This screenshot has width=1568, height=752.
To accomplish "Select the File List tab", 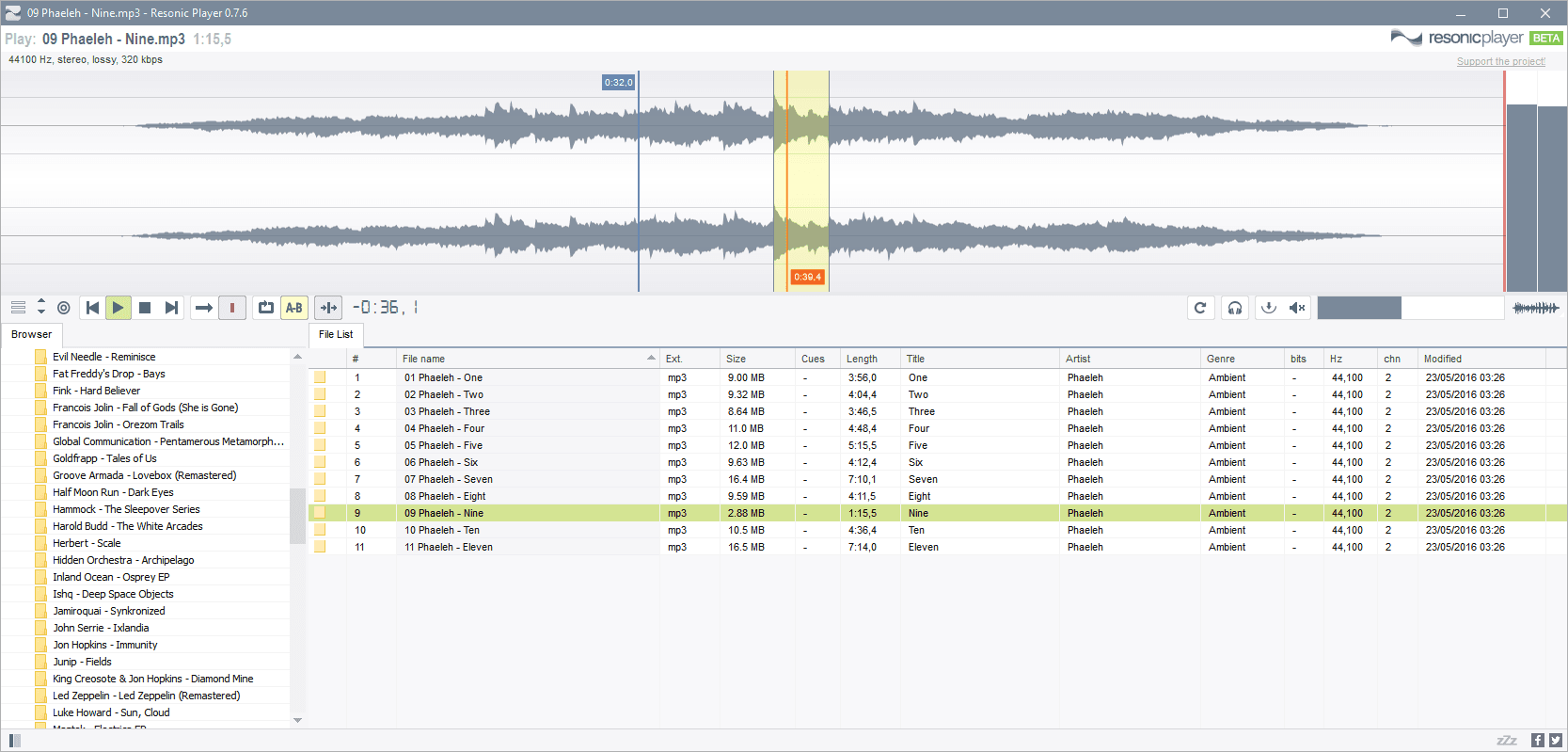I will [336, 334].
